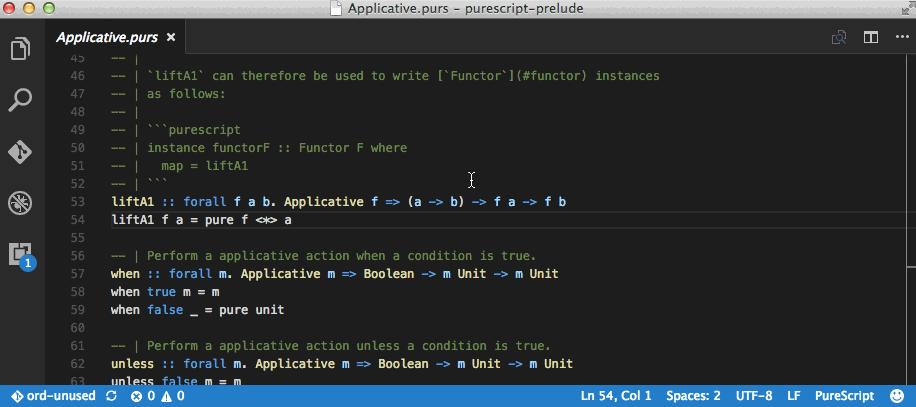Click Ln 54, Col 1 position indicator
Image resolution: width=916 pixels, height=407 pixels.
pyautogui.click(x=615, y=396)
